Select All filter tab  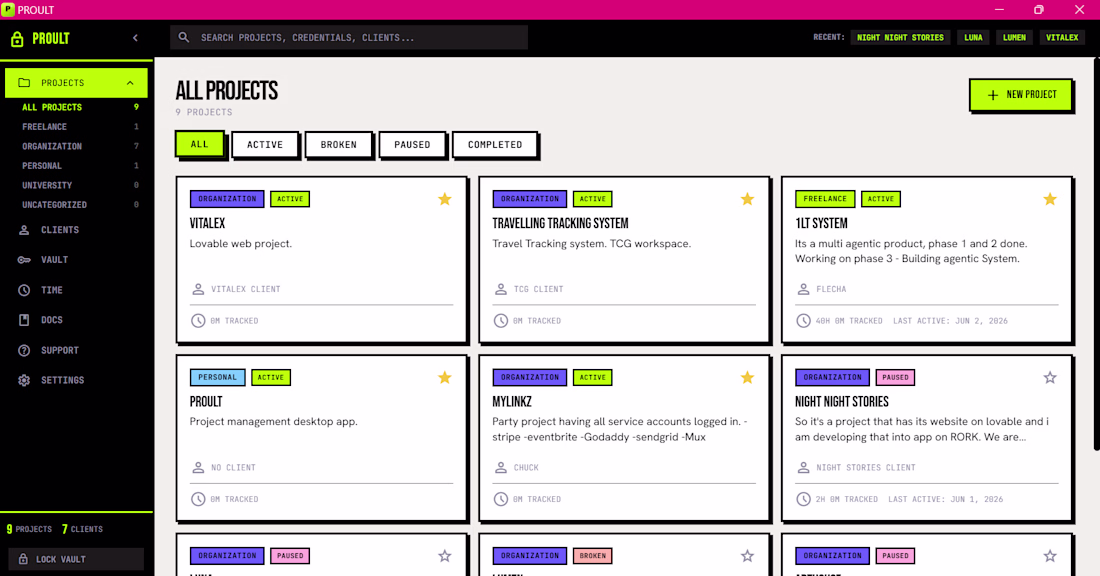(200, 144)
